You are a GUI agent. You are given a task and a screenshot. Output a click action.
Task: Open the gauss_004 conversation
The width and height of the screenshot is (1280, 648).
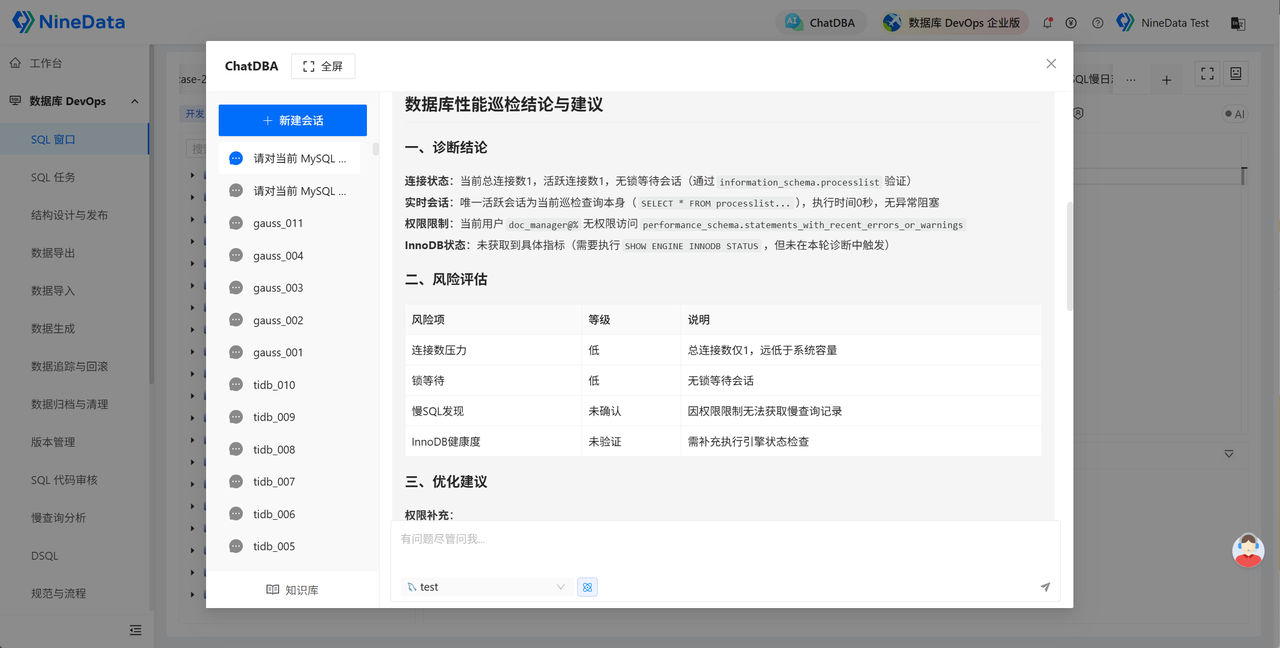tap(289, 256)
